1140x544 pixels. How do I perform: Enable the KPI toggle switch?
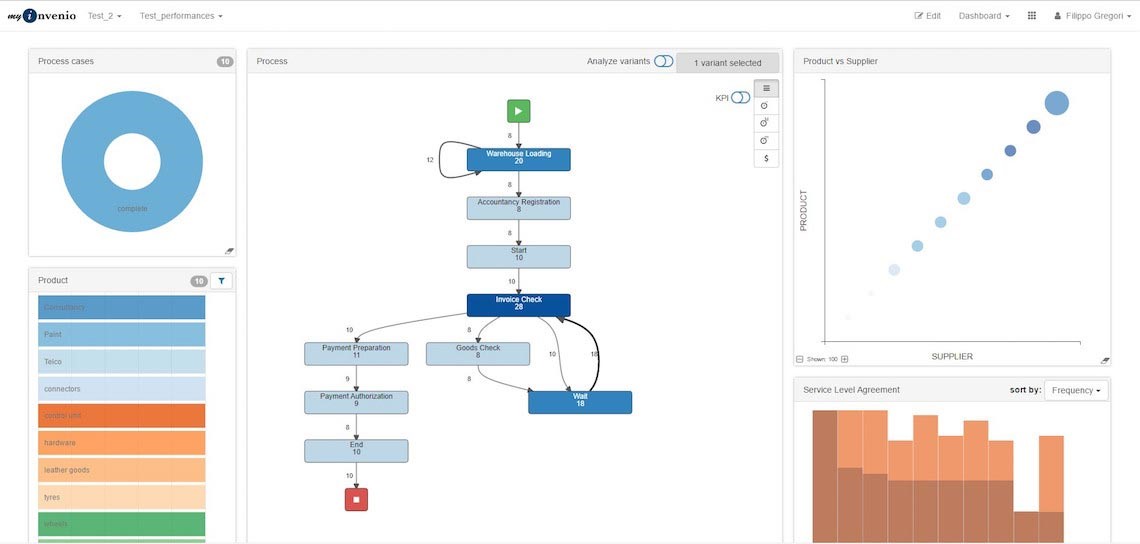point(740,98)
